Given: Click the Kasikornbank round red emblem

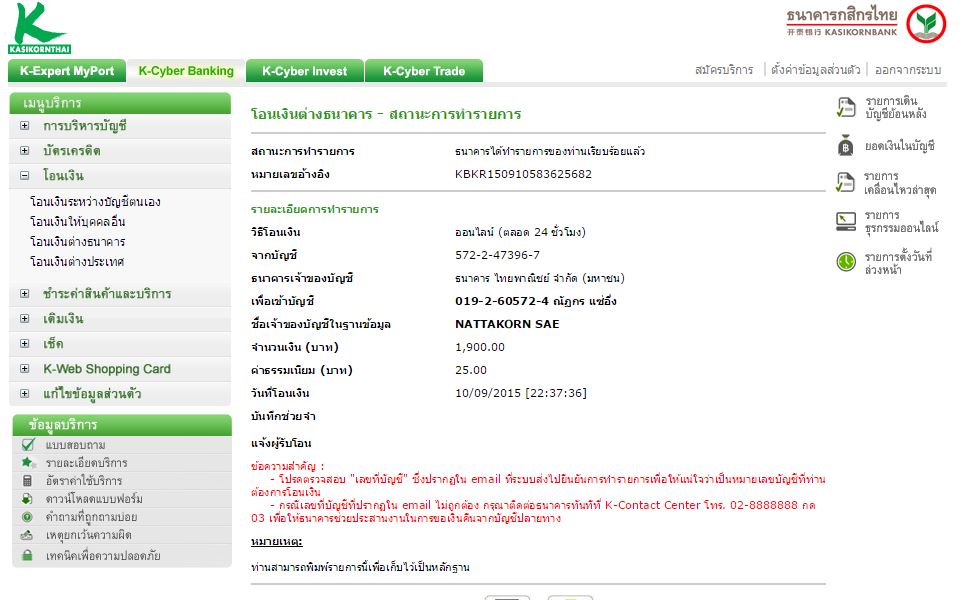Looking at the screenshot, I should (x=925, y=23).
